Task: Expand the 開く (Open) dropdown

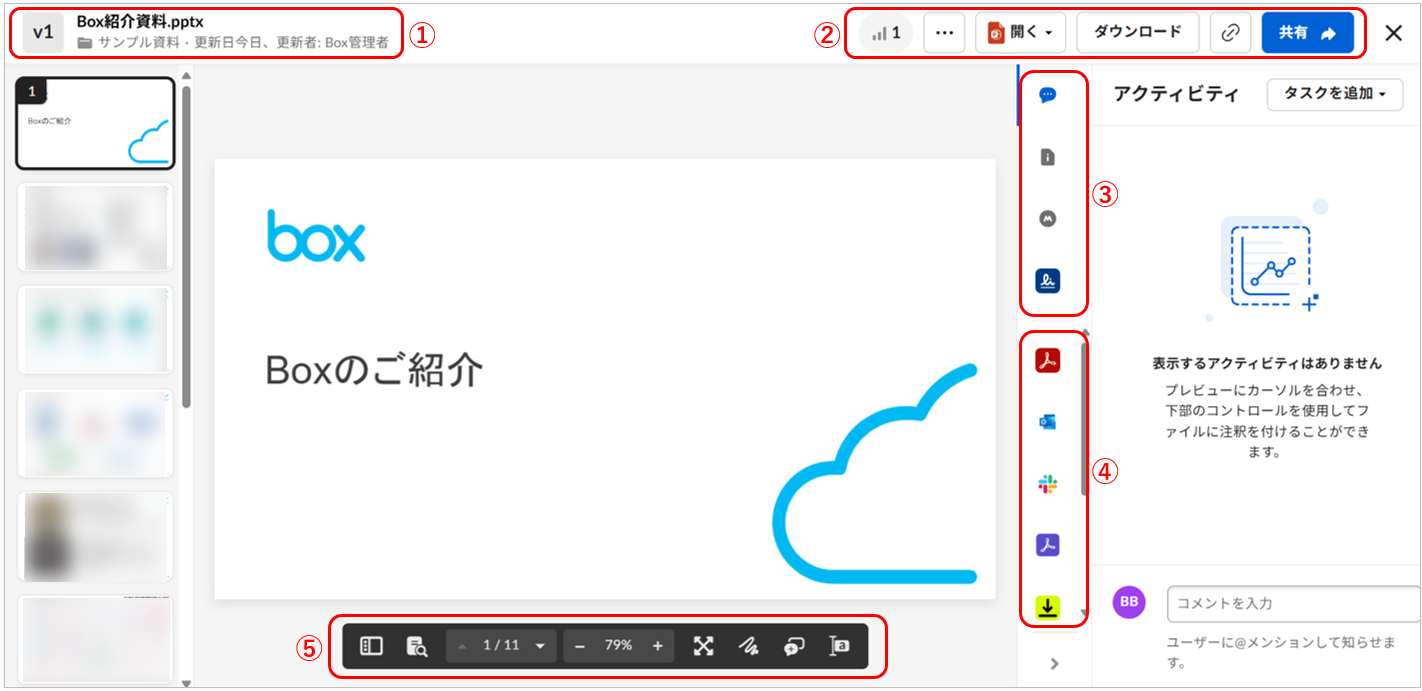Action: tap(1020, 33)
